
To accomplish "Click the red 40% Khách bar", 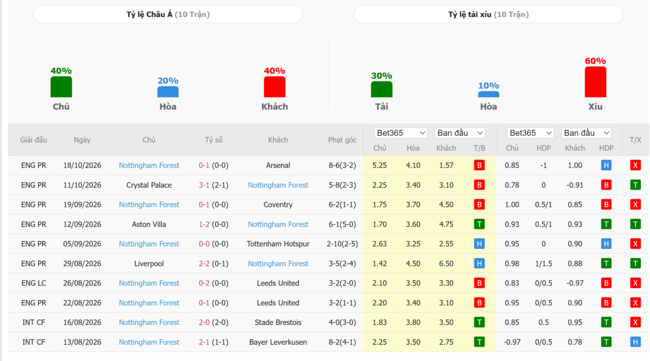I will click(274, 87).
